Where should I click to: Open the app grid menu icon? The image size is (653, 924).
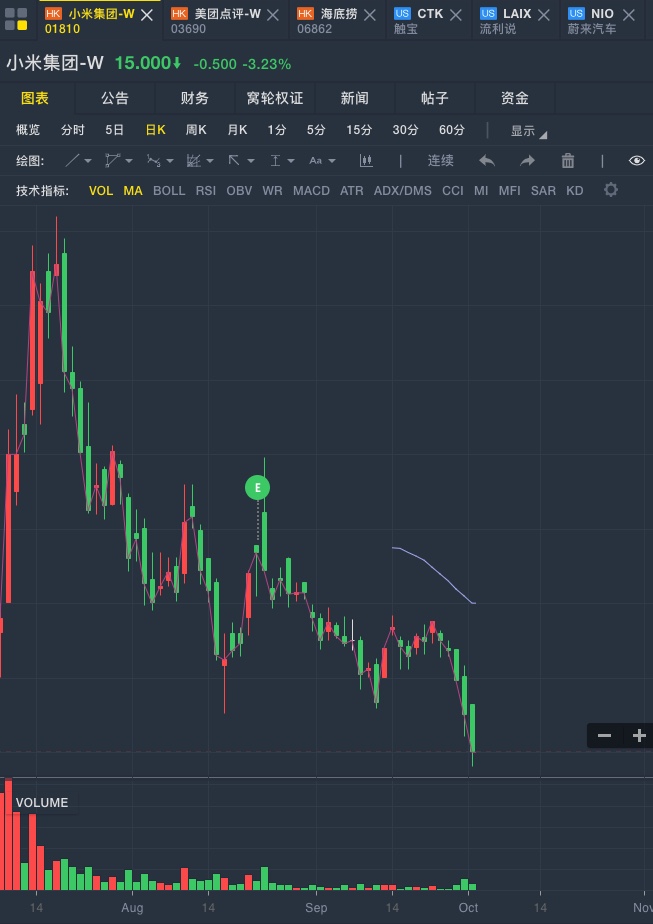pyautogui.click(x=17, y=19)
